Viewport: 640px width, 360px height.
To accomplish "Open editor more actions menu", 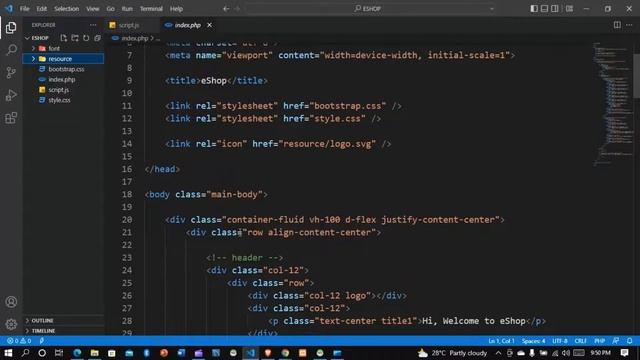I will pyautogui.click(x=629, y=25).
